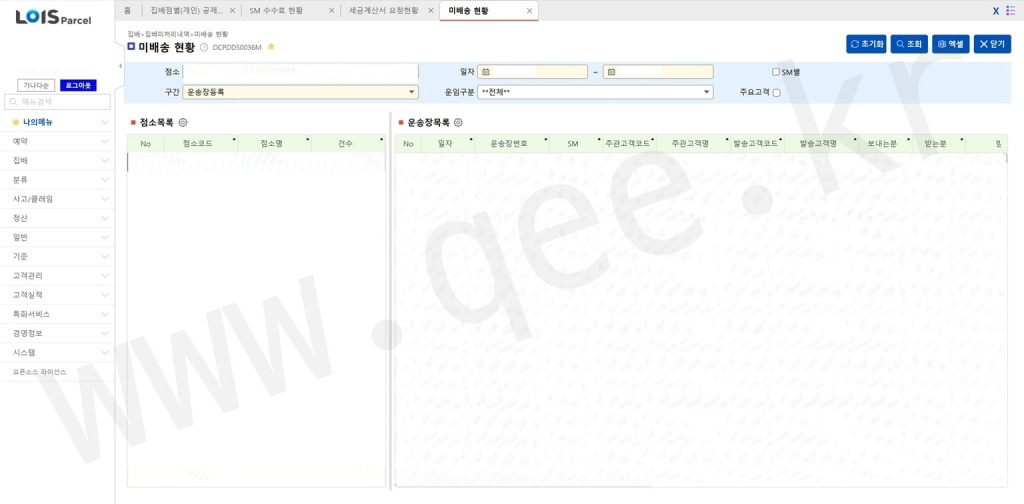Enable the SM별 checkbox

pyautogui.click(x=776, y=72)
